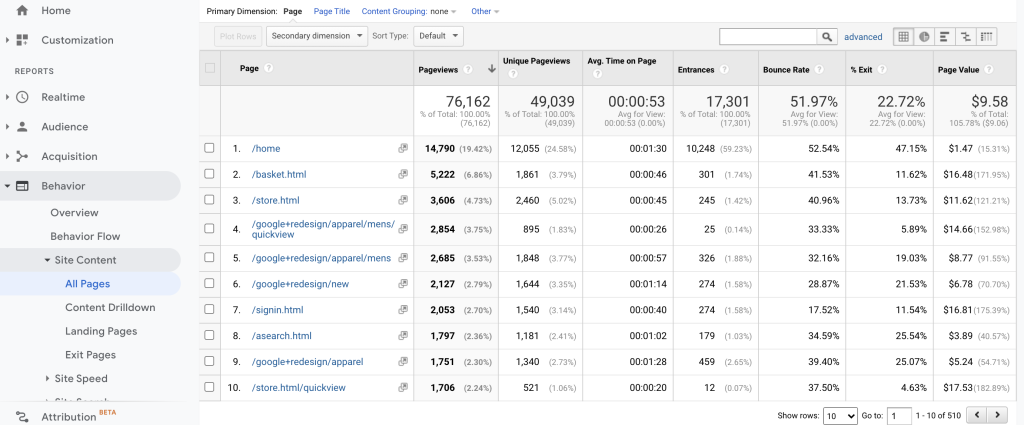1024x425 pixels.
Task: Open the Show rows dropdown
Action: pyautogui.click(x=838, y=414)
